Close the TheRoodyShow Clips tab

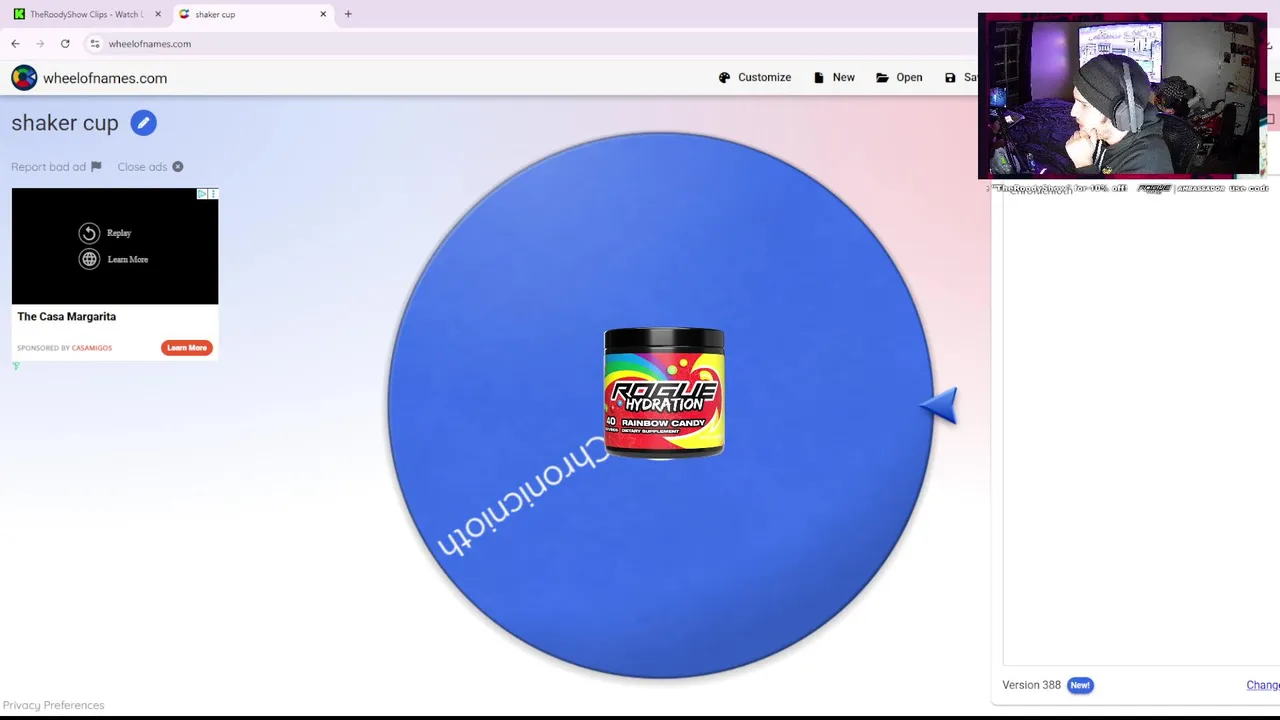click(157, 14)
